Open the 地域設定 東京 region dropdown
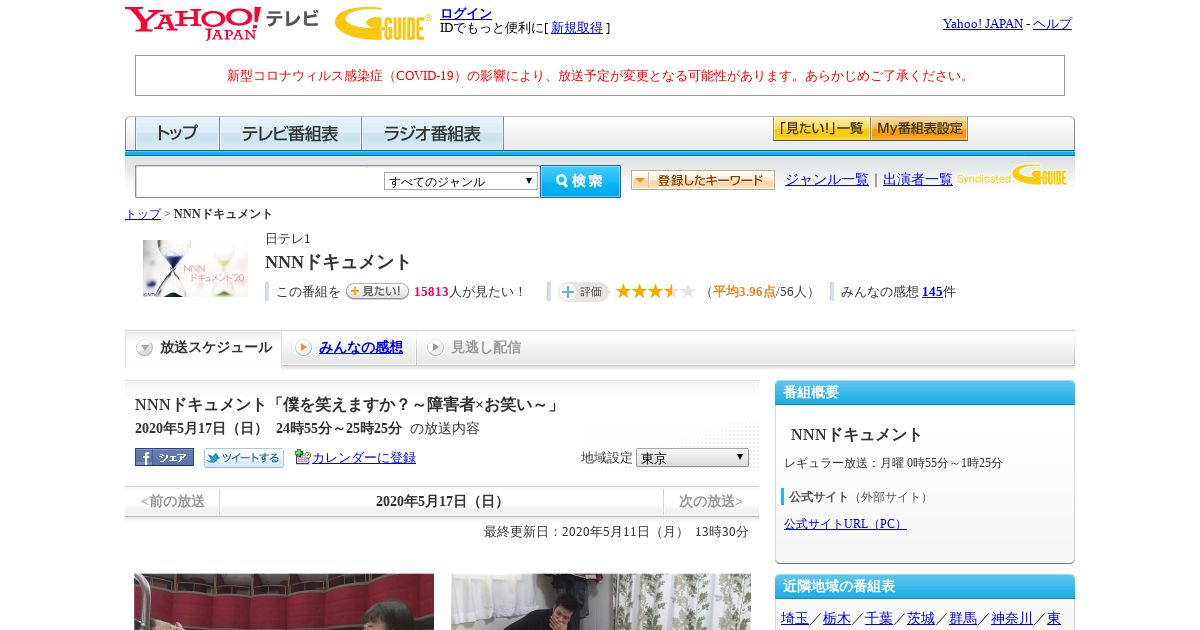This screenshot has height=630, width=1200. (692, 457)
